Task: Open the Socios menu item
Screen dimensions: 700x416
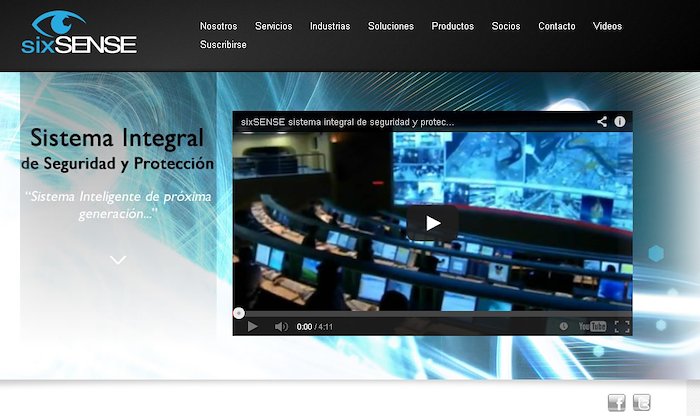Action: [506, 26]
